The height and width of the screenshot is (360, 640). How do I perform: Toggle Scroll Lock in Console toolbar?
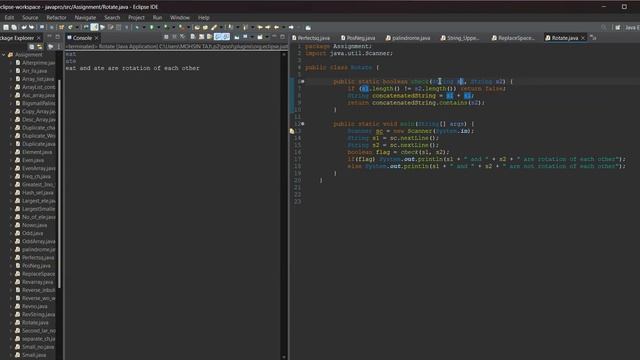pyautogui.click(x=202, y=37)
